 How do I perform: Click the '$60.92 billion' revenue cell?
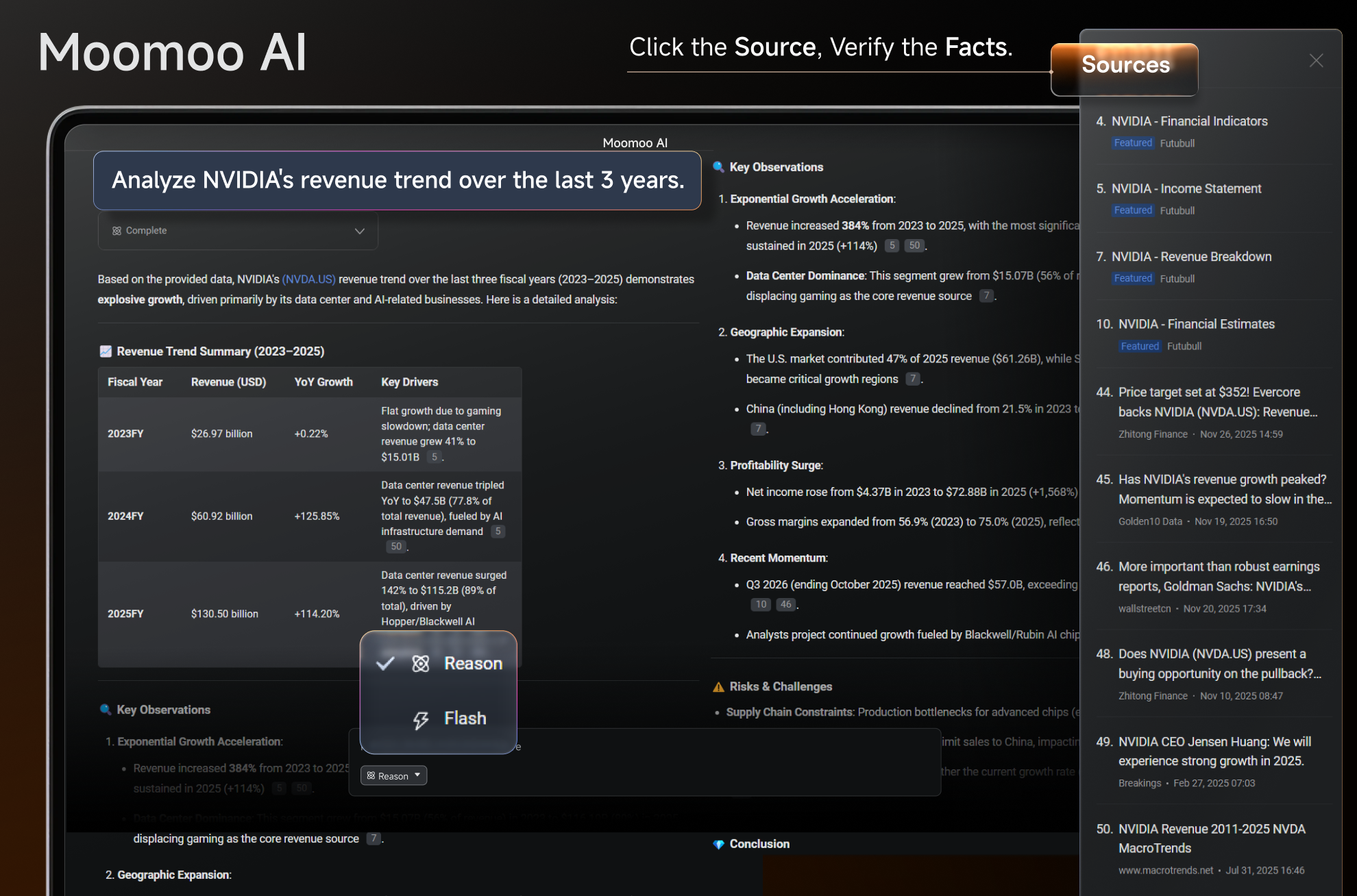pyautogui.click(x=221, y=516)
